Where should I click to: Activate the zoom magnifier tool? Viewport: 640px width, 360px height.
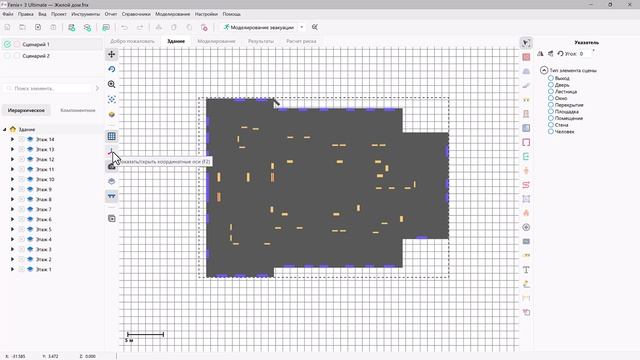(x=111, y=84)
